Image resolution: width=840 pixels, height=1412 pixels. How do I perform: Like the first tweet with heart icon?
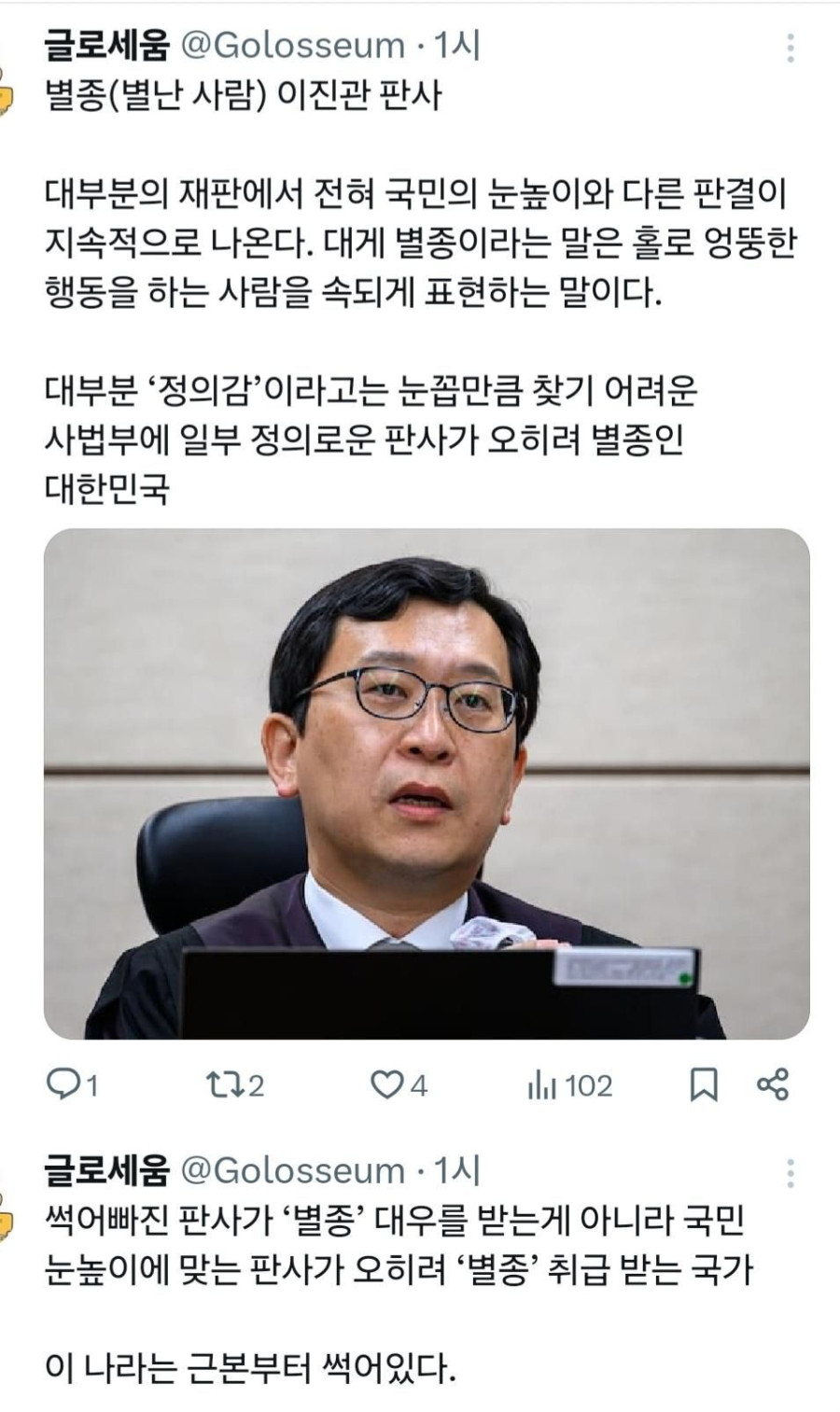pos(385,1084)
